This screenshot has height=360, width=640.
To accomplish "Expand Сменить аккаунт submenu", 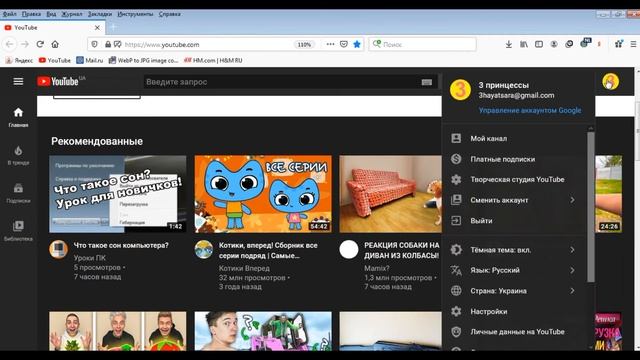I will click(x=514, y=200).
